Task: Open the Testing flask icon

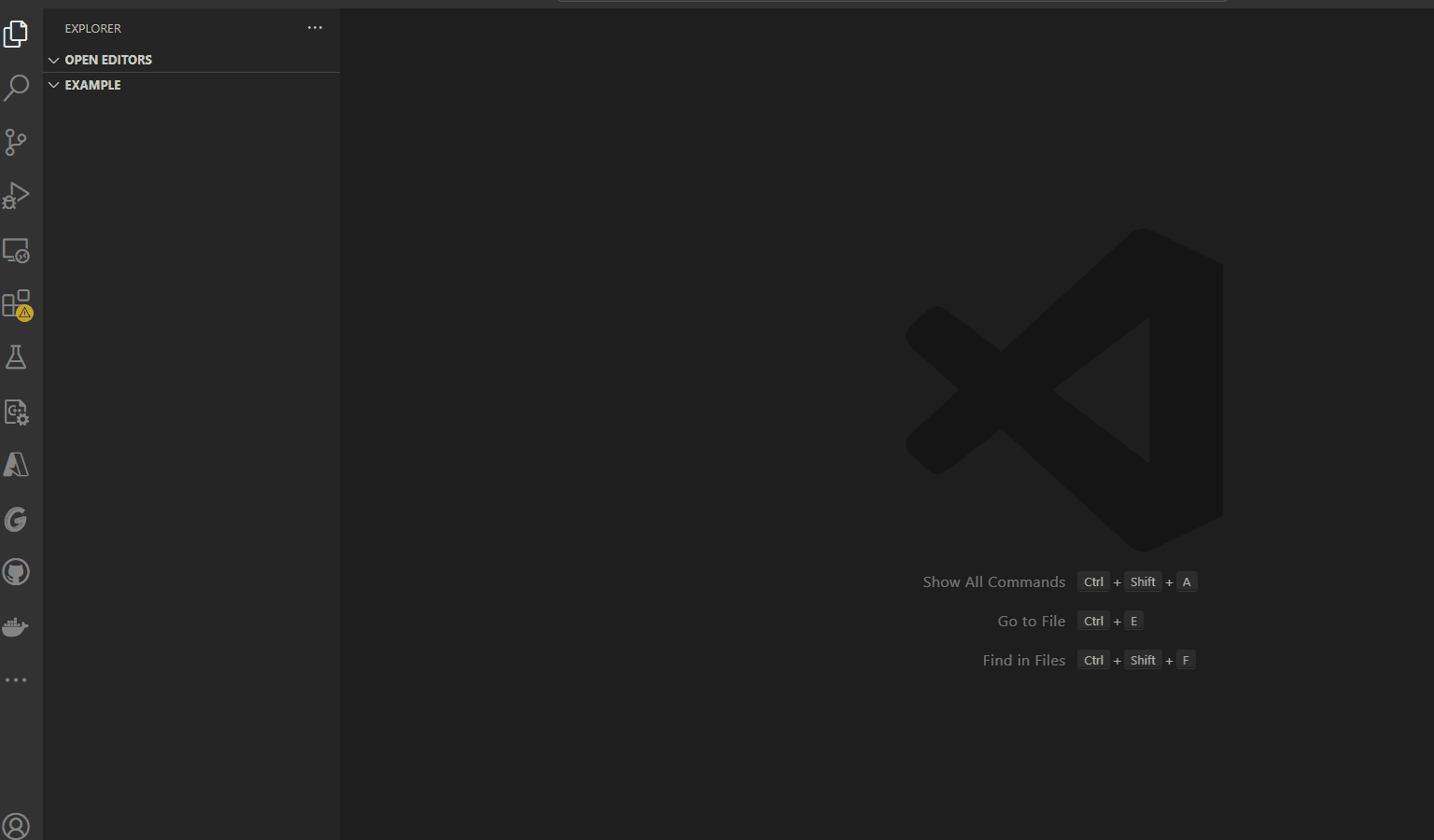Action: point(16,357)
